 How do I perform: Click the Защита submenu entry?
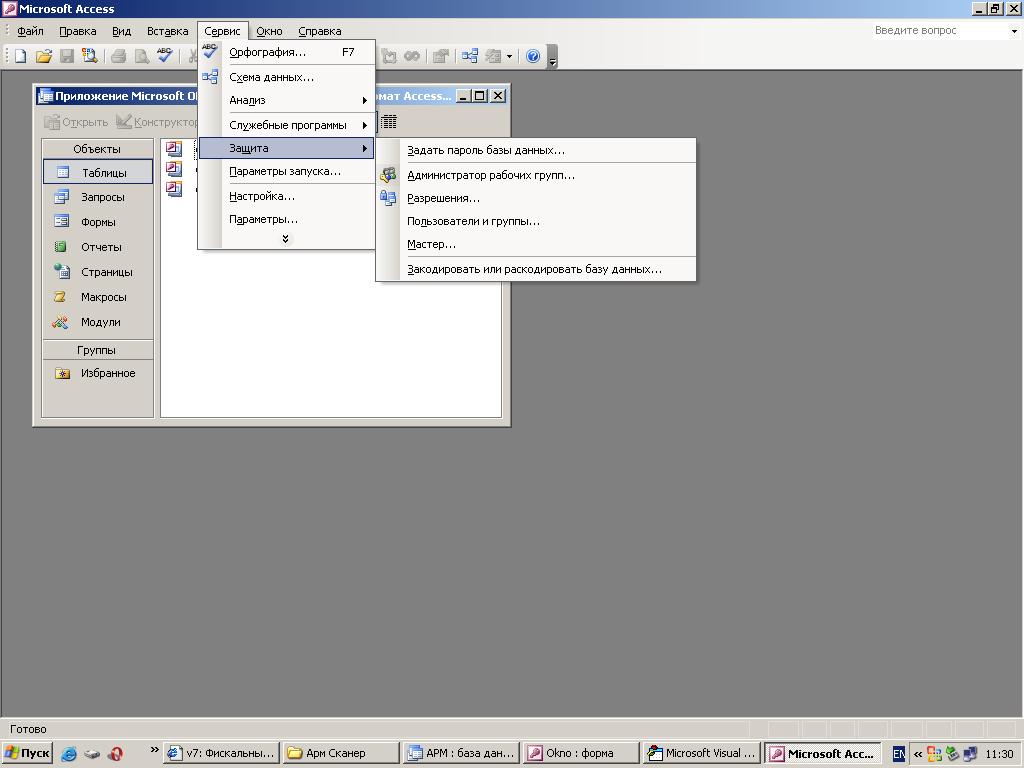click(x=286, y=148)
